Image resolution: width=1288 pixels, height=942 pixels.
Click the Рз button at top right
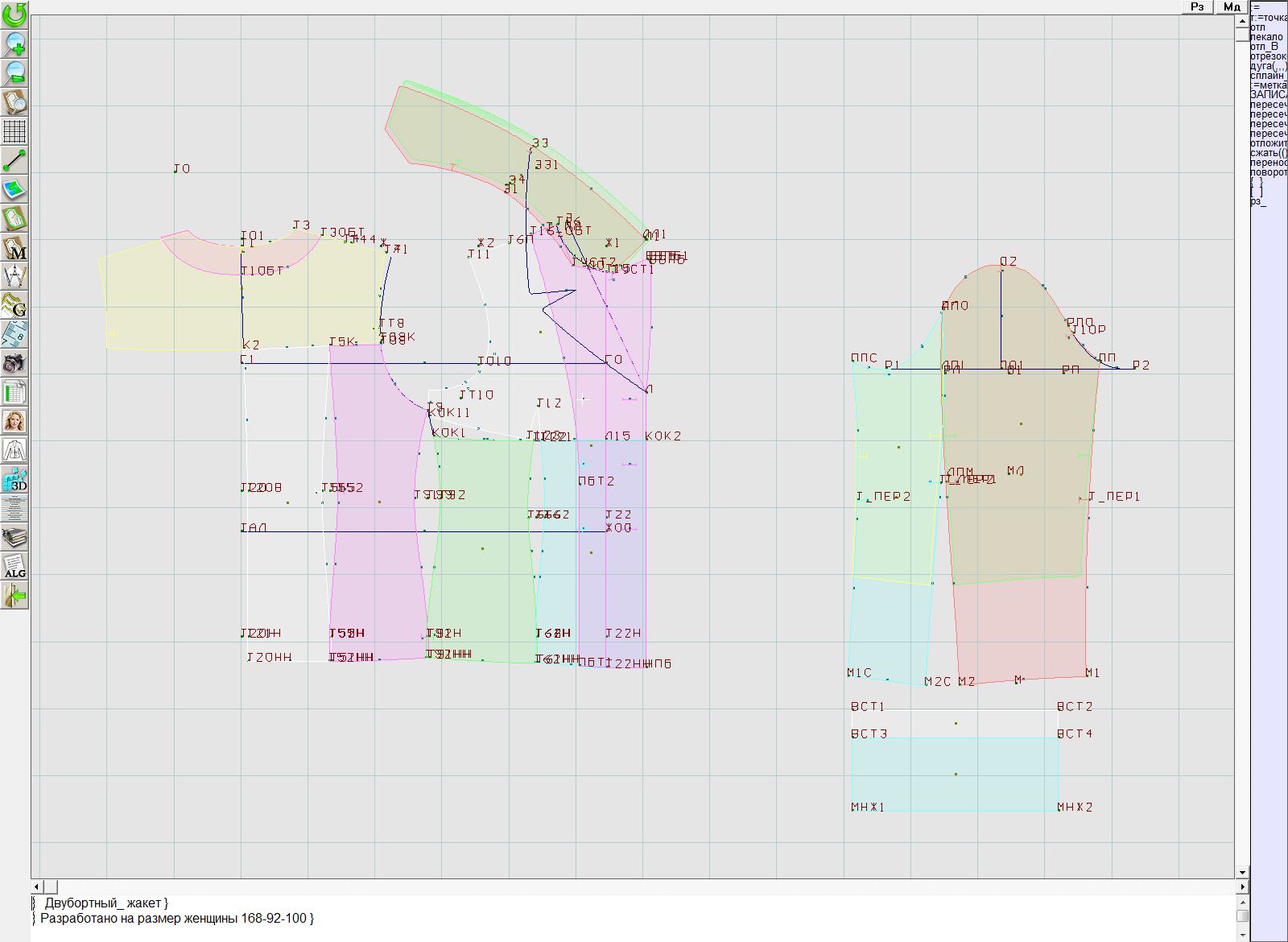[x=1197, y=6]
